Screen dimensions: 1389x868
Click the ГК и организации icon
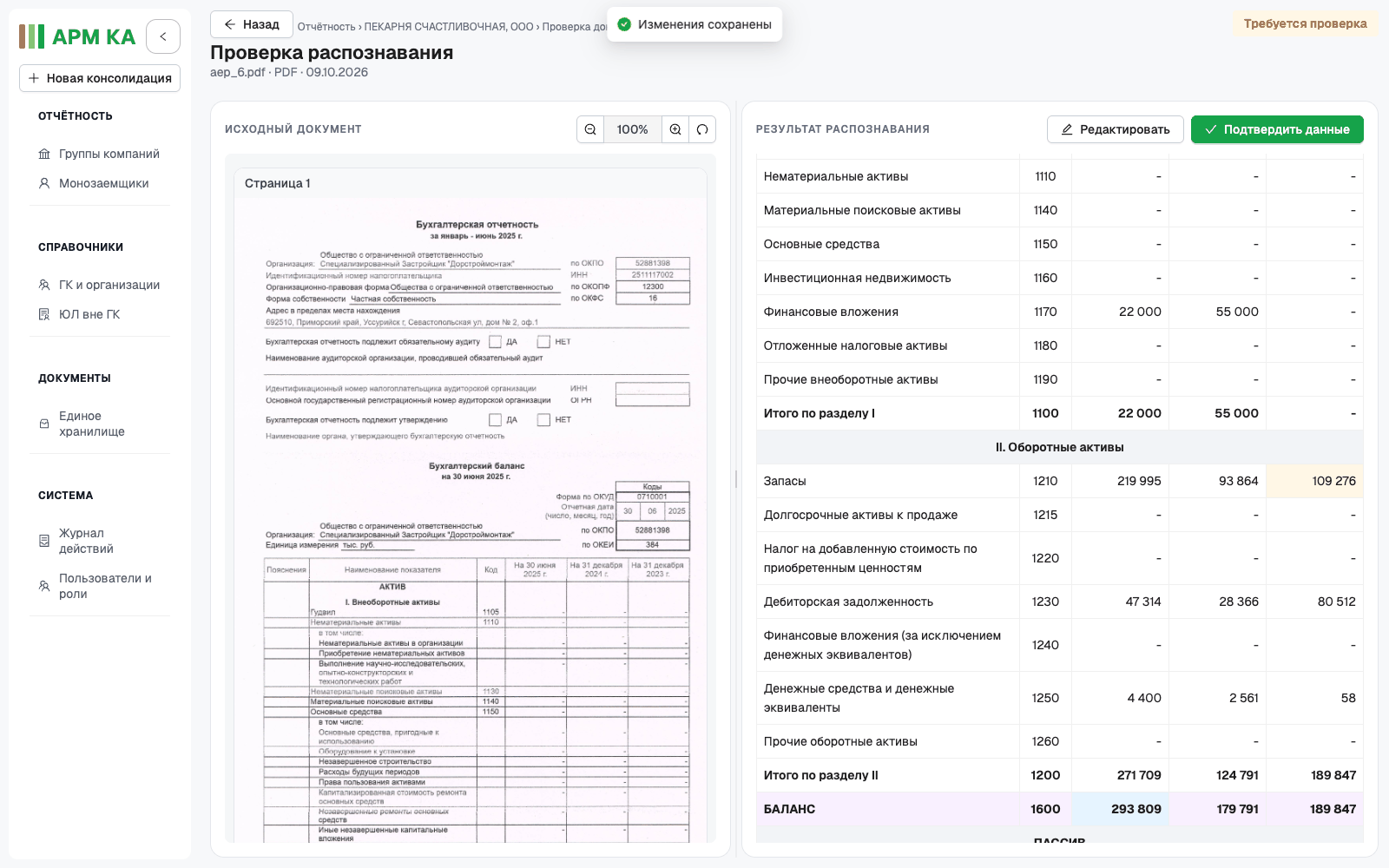[44, 285]
